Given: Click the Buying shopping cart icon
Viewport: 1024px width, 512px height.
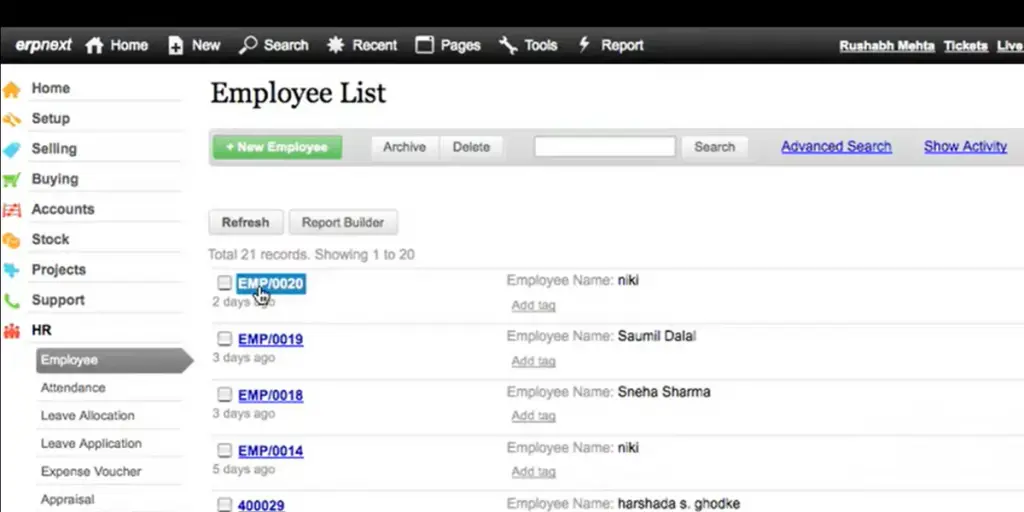Looking at the screenshot, I should point(12,180).
